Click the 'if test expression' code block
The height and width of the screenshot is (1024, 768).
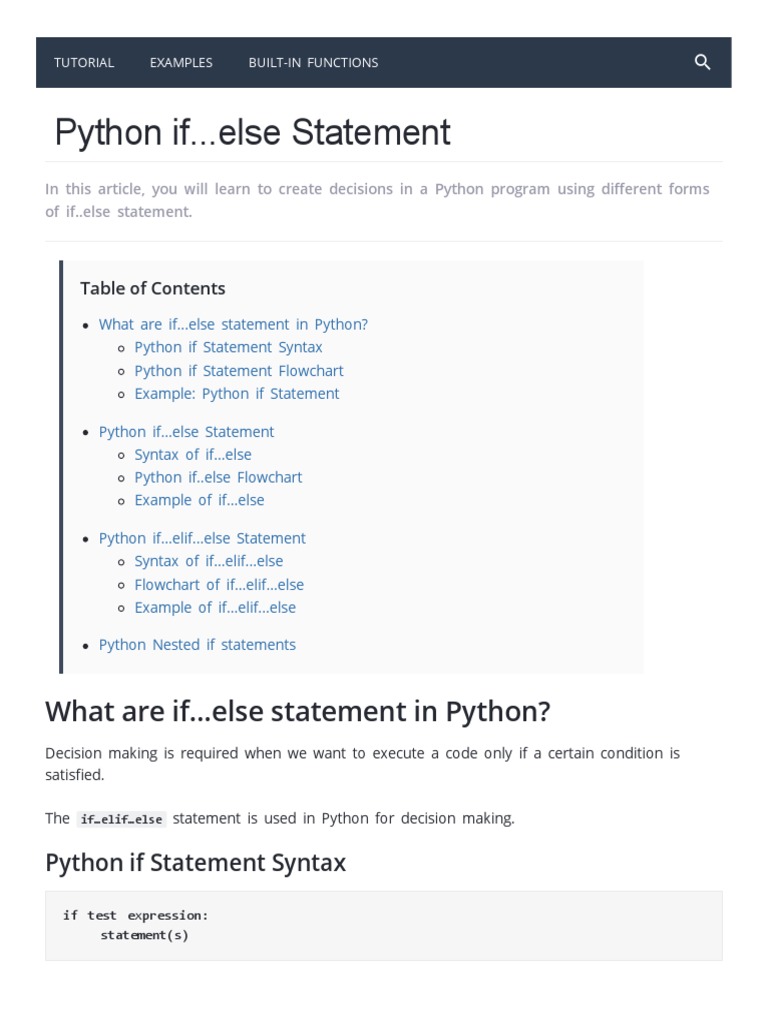point(383,925)
